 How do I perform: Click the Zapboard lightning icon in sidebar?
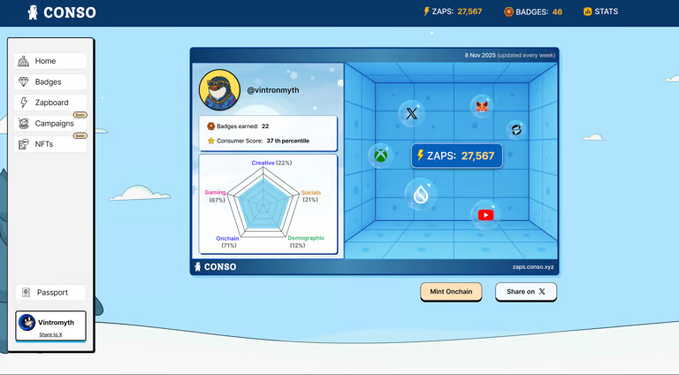(24, 103)
